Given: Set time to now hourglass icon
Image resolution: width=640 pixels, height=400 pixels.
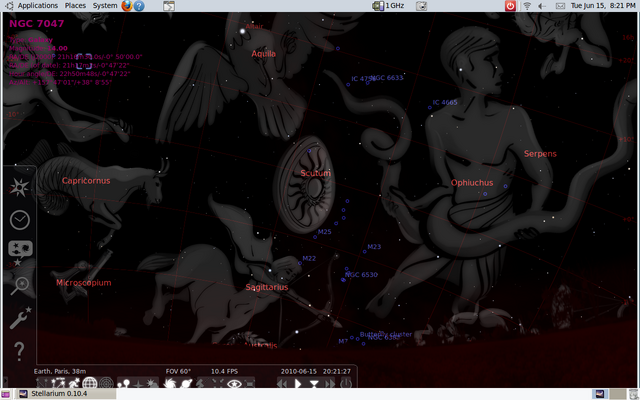Looking at the screenshot, I should (314, 383).
